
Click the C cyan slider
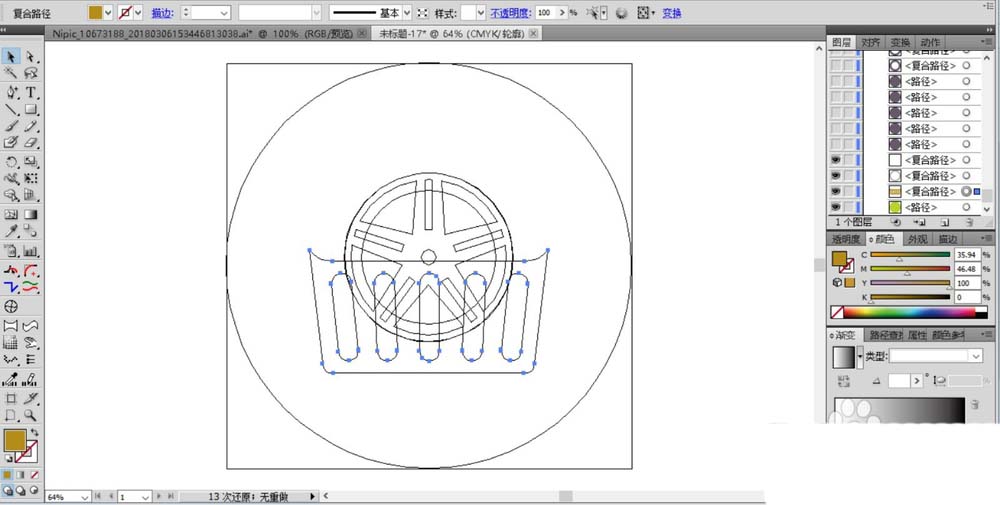(x=910, y=255)
